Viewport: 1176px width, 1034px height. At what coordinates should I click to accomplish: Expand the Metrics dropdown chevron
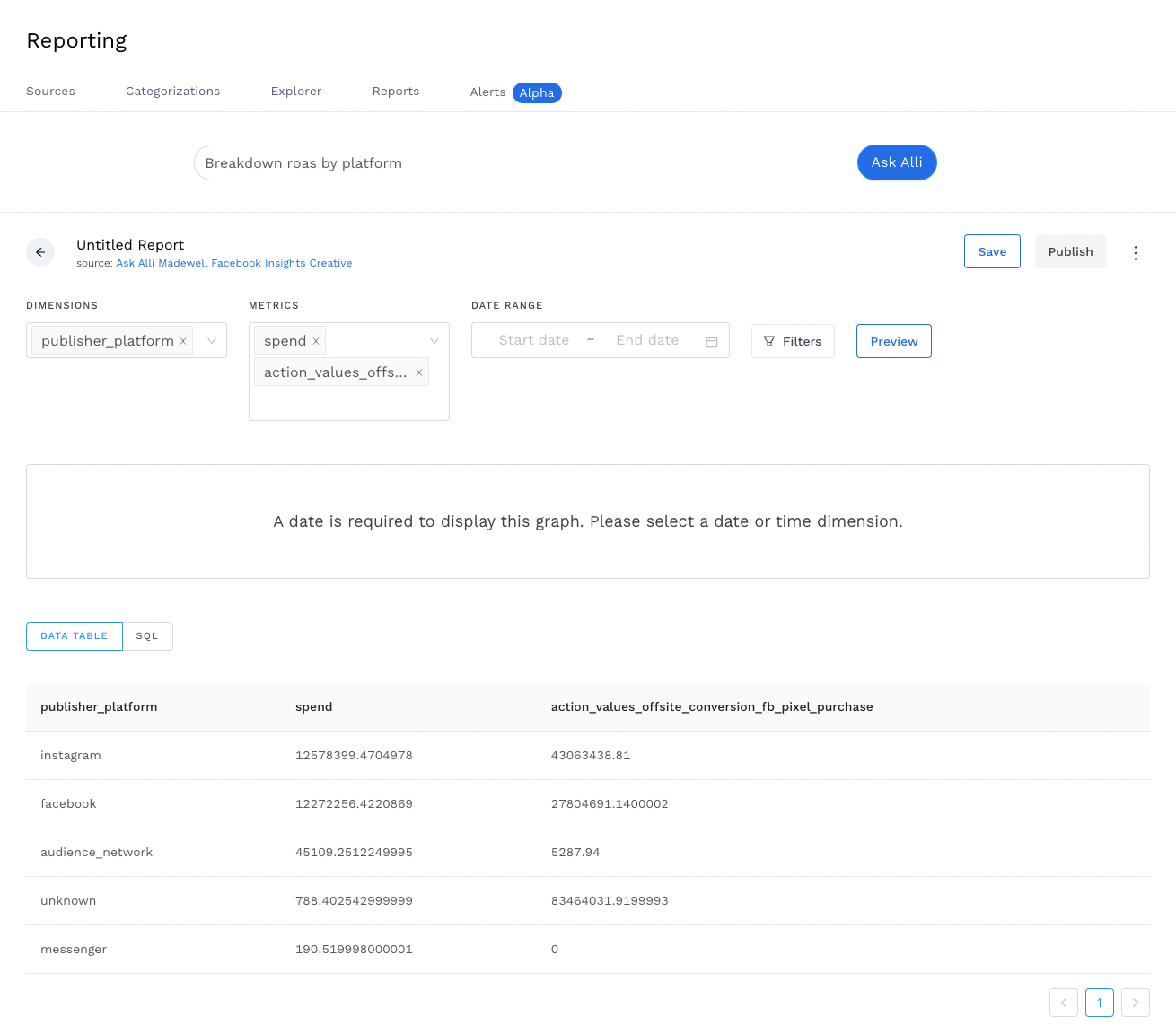(434, 341)
